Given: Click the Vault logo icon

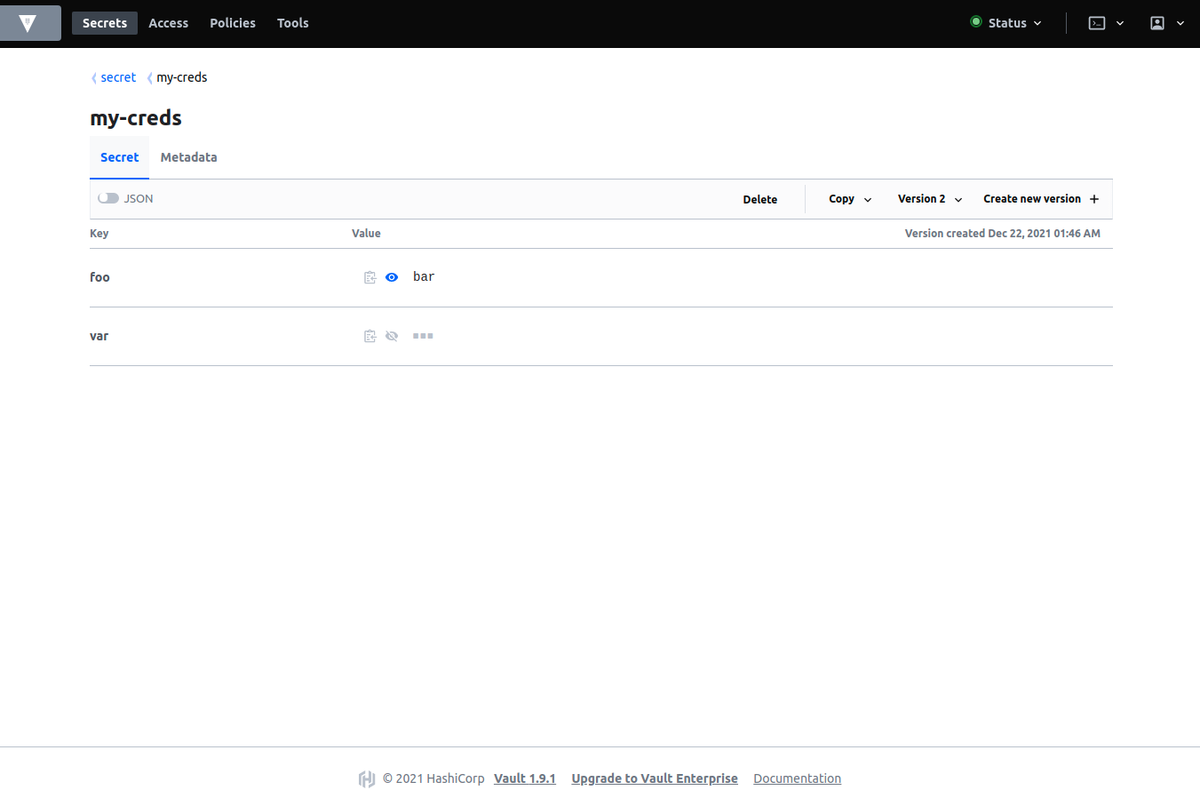Looking at the screenshot, I should 28,23.
